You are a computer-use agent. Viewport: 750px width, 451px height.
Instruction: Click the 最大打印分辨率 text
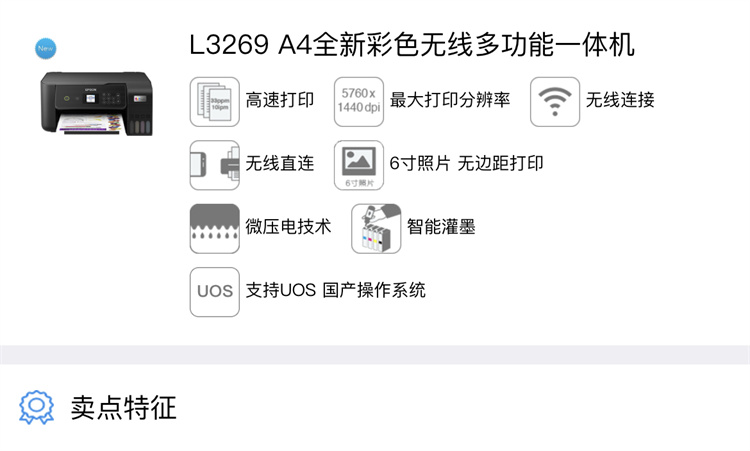450,100
